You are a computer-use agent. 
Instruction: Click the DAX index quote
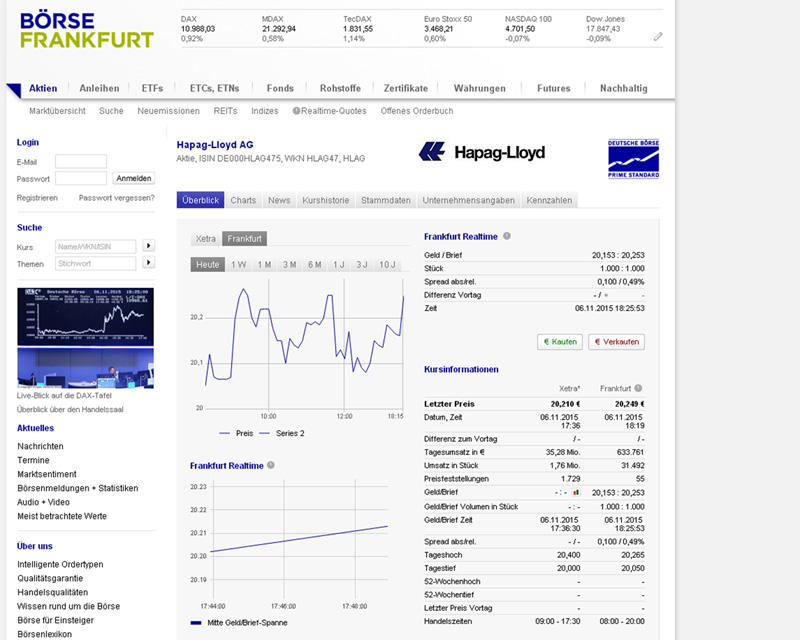click(x=198, y=29)
